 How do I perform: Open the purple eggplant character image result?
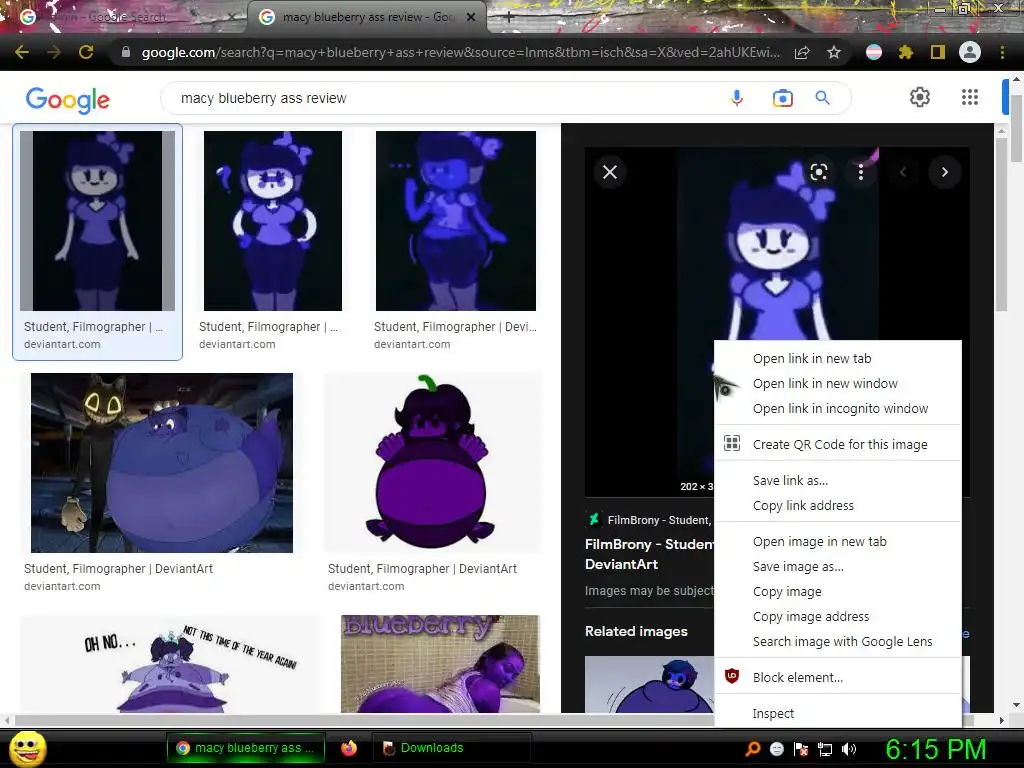point(432,462)
